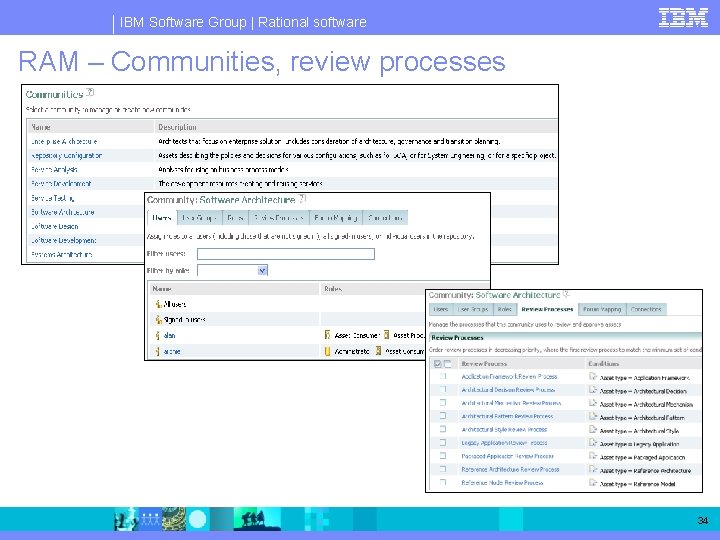Image resolution: width=720 pixels, height=540 pixels.
Task: Open the Software Design community link
Action: pyautogui.click(x=55, y=226)
